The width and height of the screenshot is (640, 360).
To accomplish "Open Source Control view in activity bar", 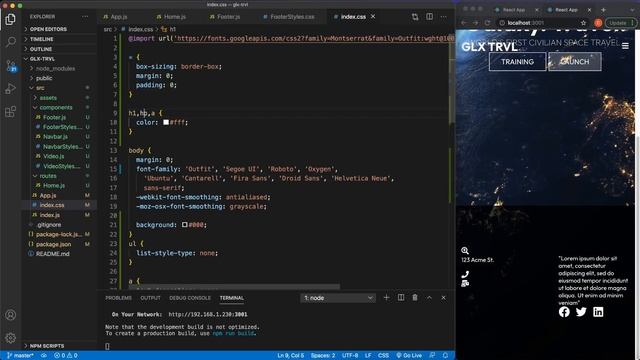I will click(11, 65).
